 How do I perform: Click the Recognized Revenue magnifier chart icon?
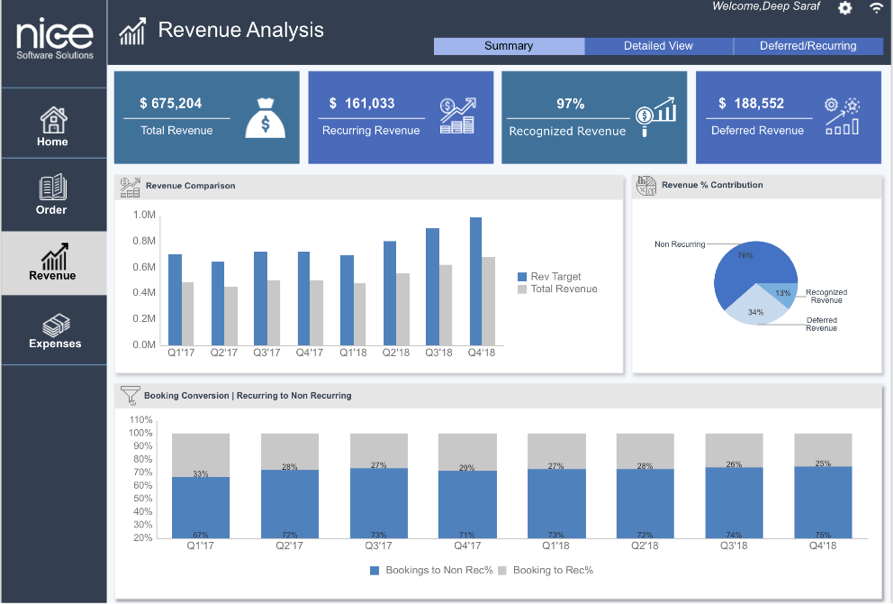pyautogui.click(x=655, y=117)
